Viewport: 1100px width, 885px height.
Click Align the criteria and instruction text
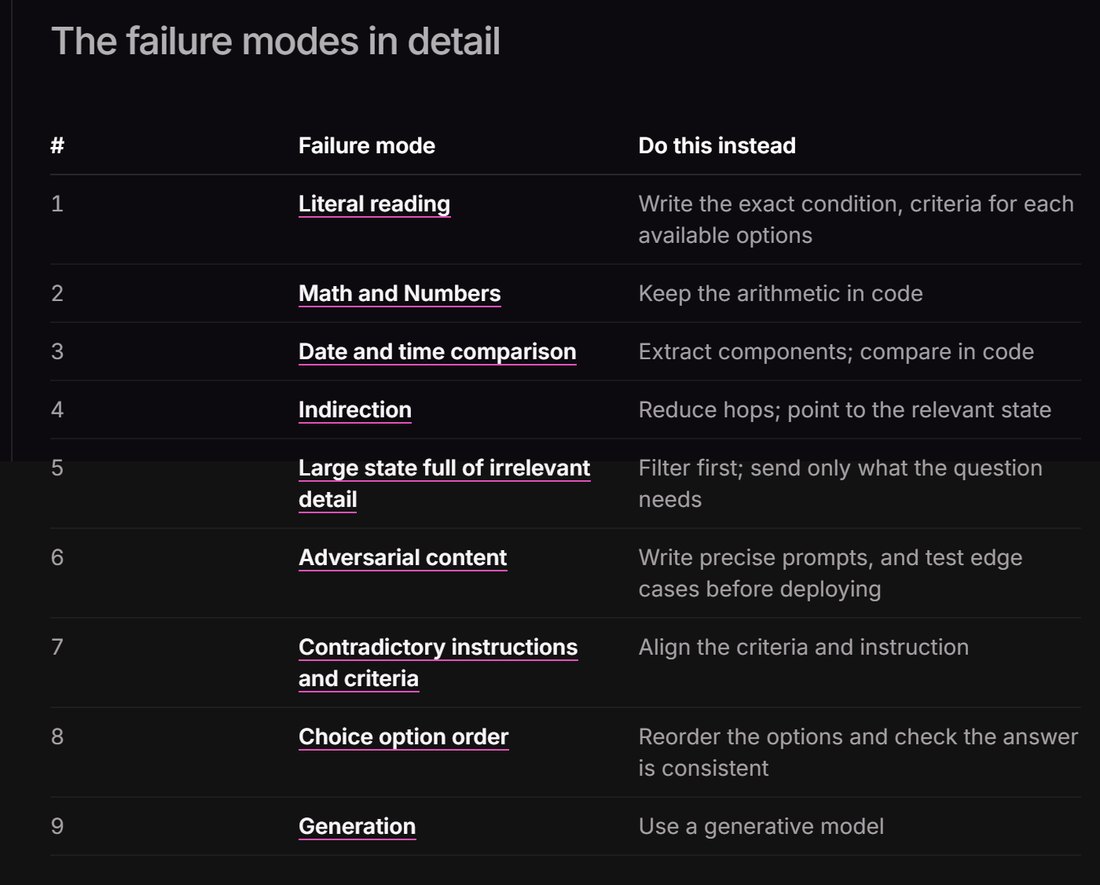pos(803,647)
